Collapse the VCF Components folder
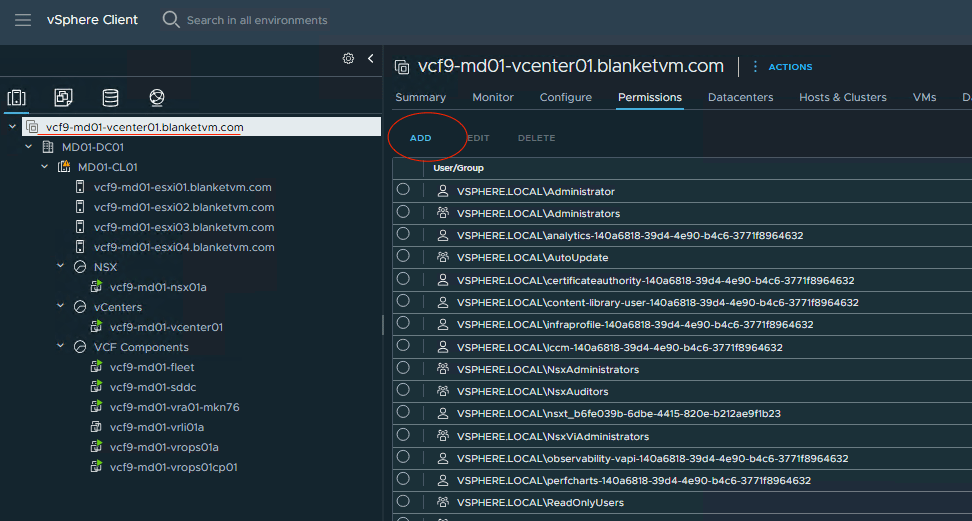This screenshot has height=521, width=972. [61, 347]
